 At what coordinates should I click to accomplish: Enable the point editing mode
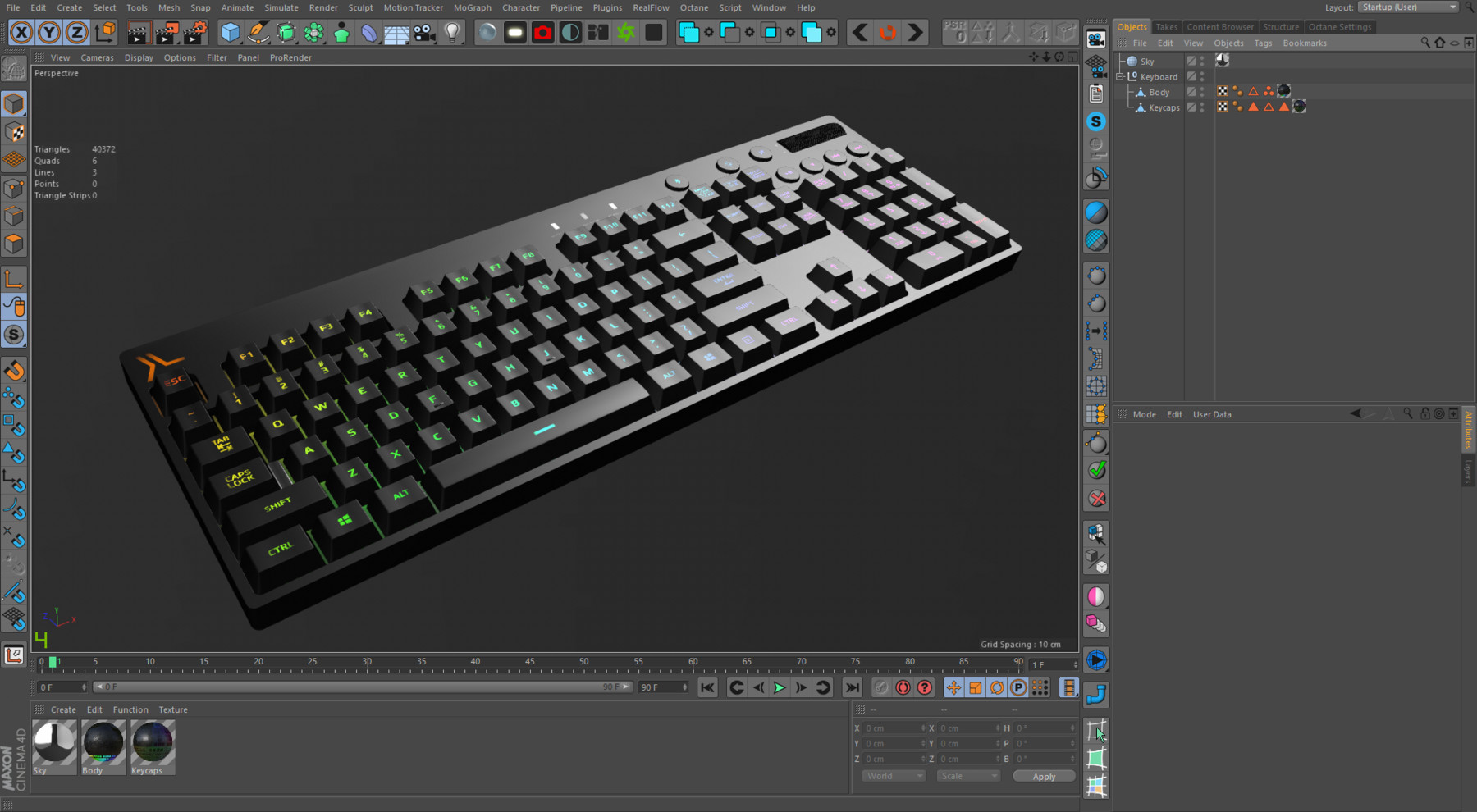pos(14,187)
